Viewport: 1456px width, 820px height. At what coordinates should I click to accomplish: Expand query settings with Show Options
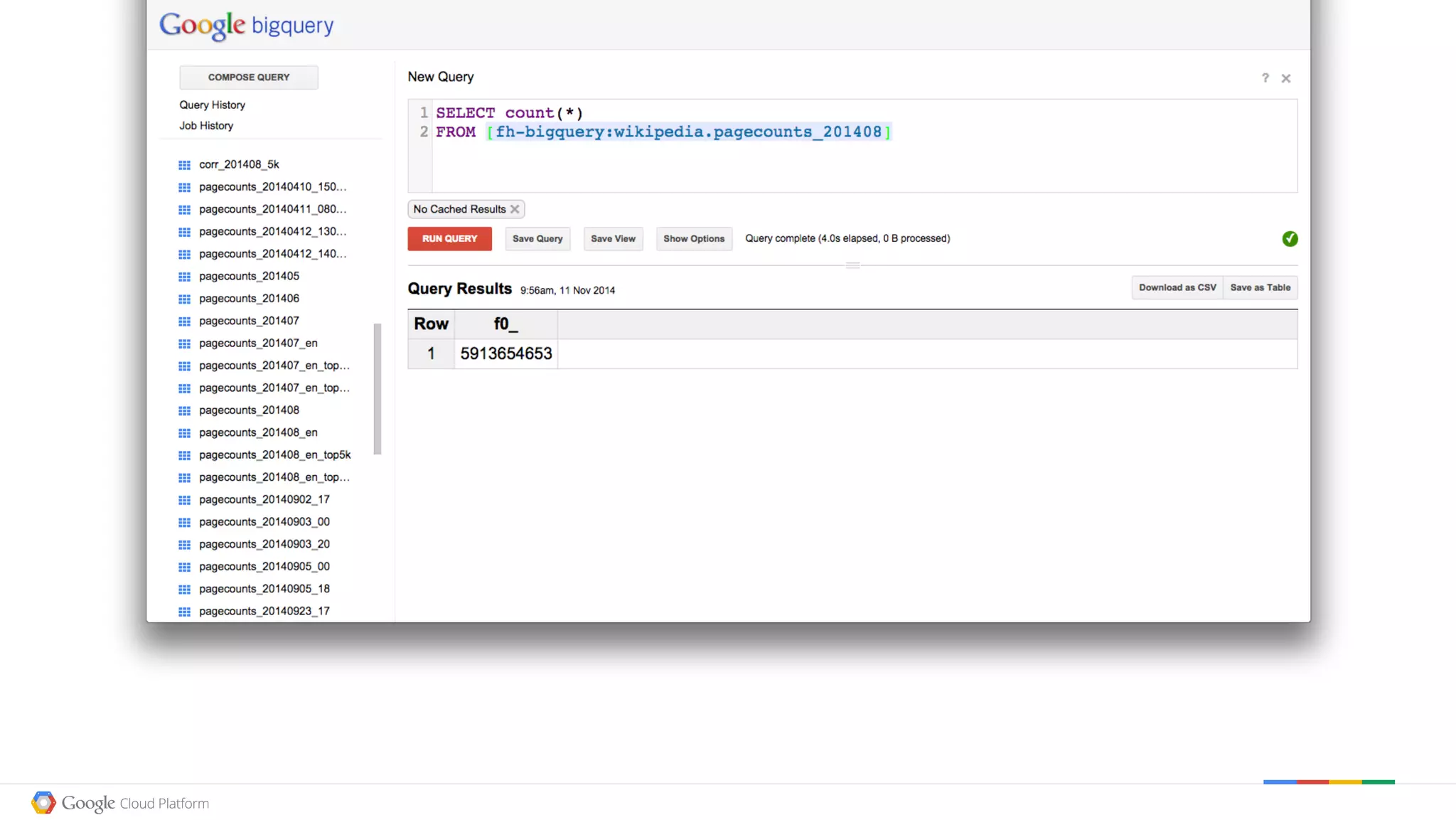click(693, 239)
